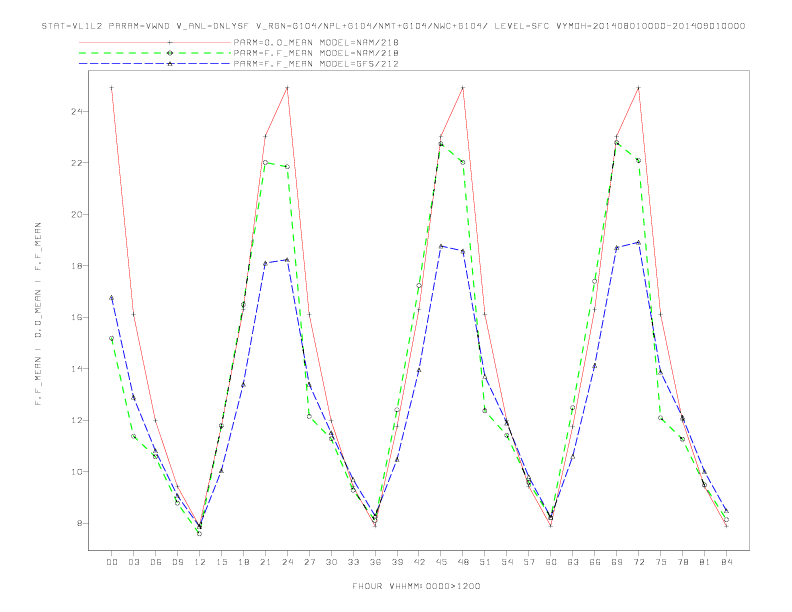The width and height of the screenshot is (792, 612).
Task: Click x-axis tick label 00
Action: pos(112,562)
